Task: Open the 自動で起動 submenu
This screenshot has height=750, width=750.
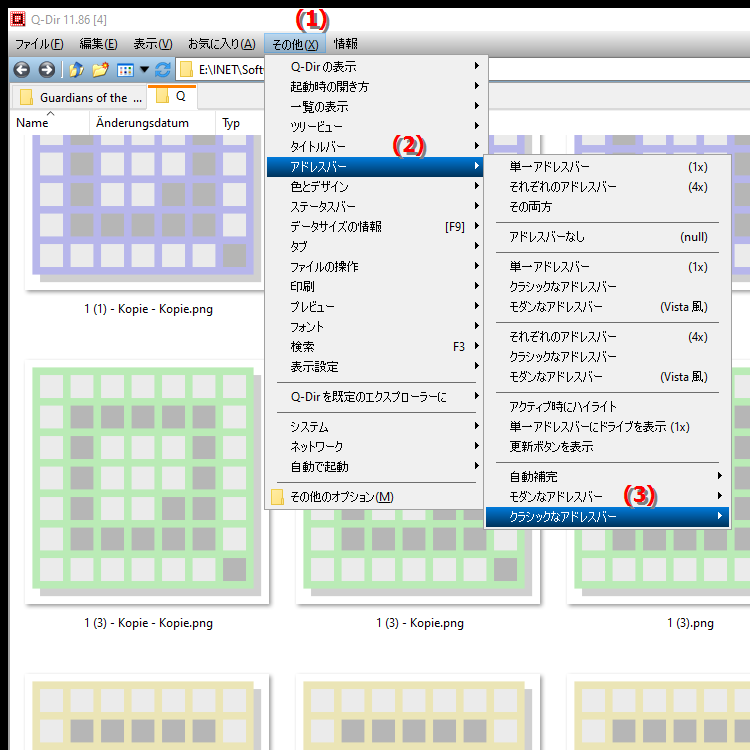Action: click(375, 466)
